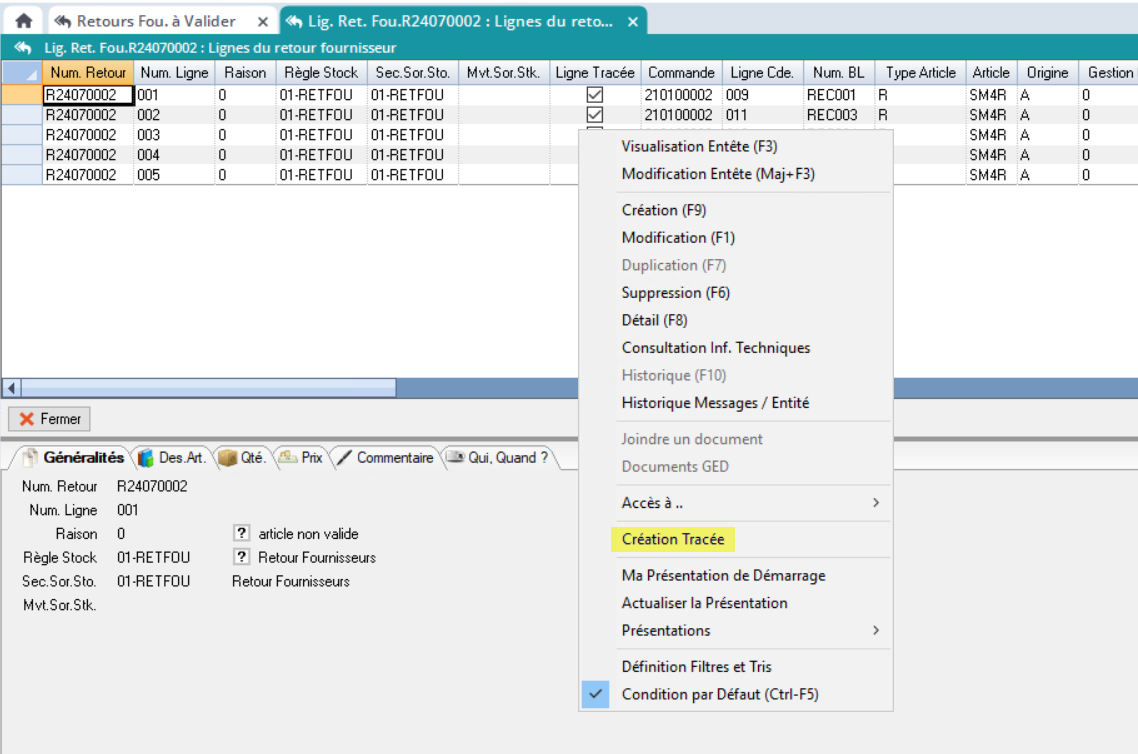1138x754 pixels.
Task: Select Création Tracée from context menu
Action: (x=672, y=540)
